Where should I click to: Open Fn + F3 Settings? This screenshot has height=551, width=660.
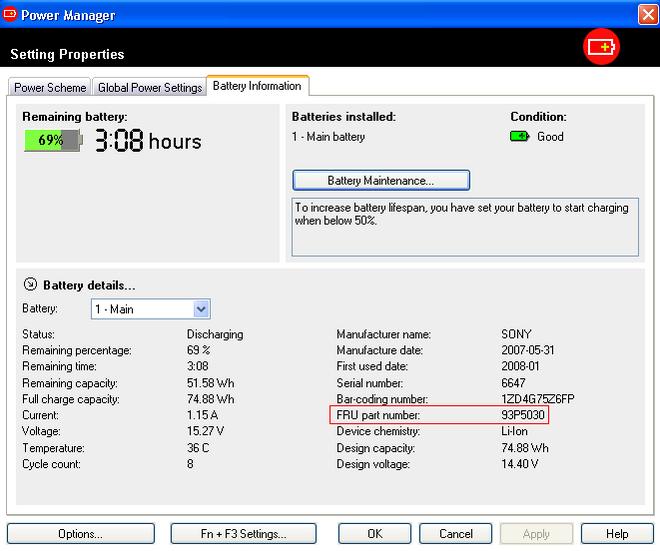(243, 534)
